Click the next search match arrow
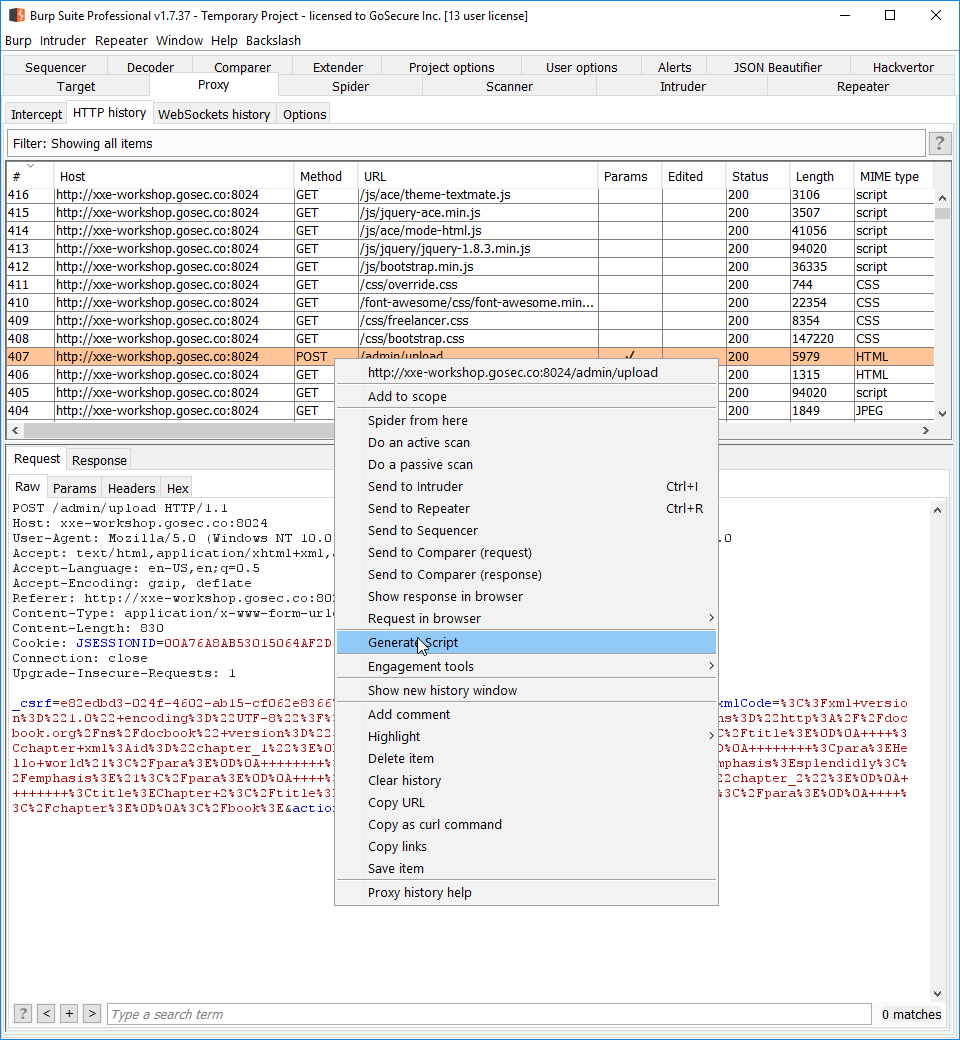This screenshot has width=960, height=1040. [x=92, y=1013]
